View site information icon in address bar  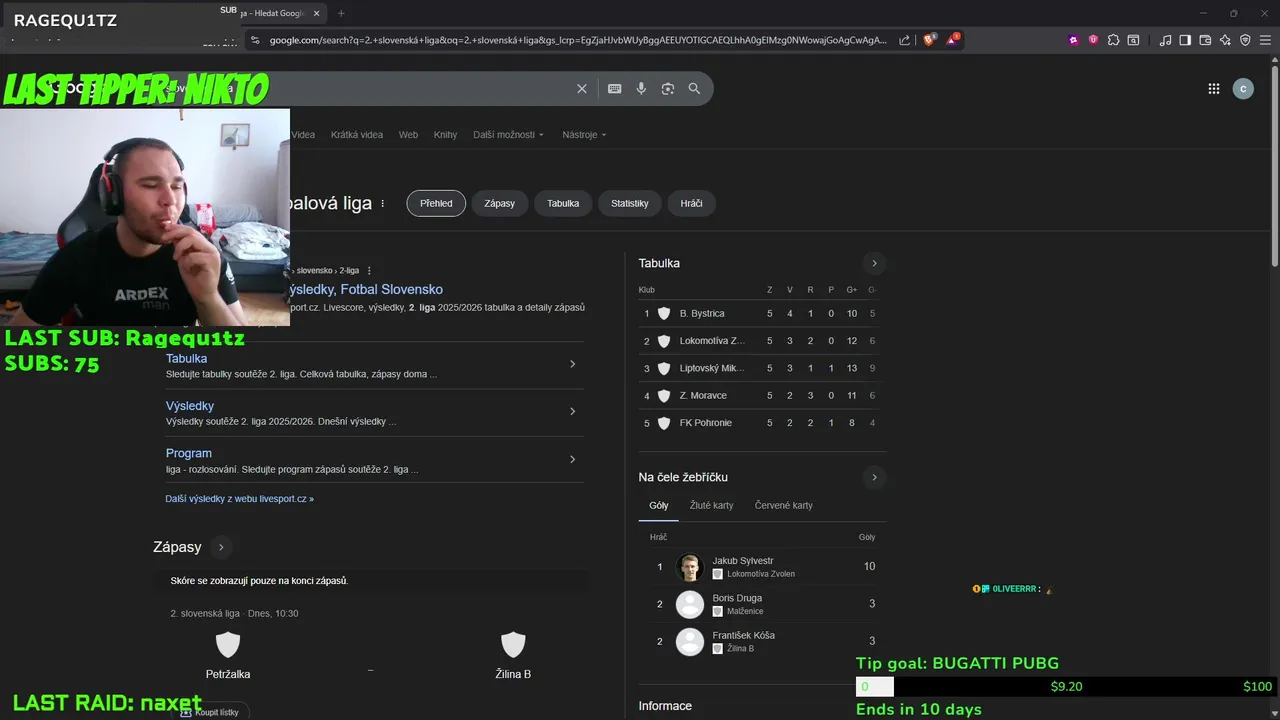click(x=255, y=40)
